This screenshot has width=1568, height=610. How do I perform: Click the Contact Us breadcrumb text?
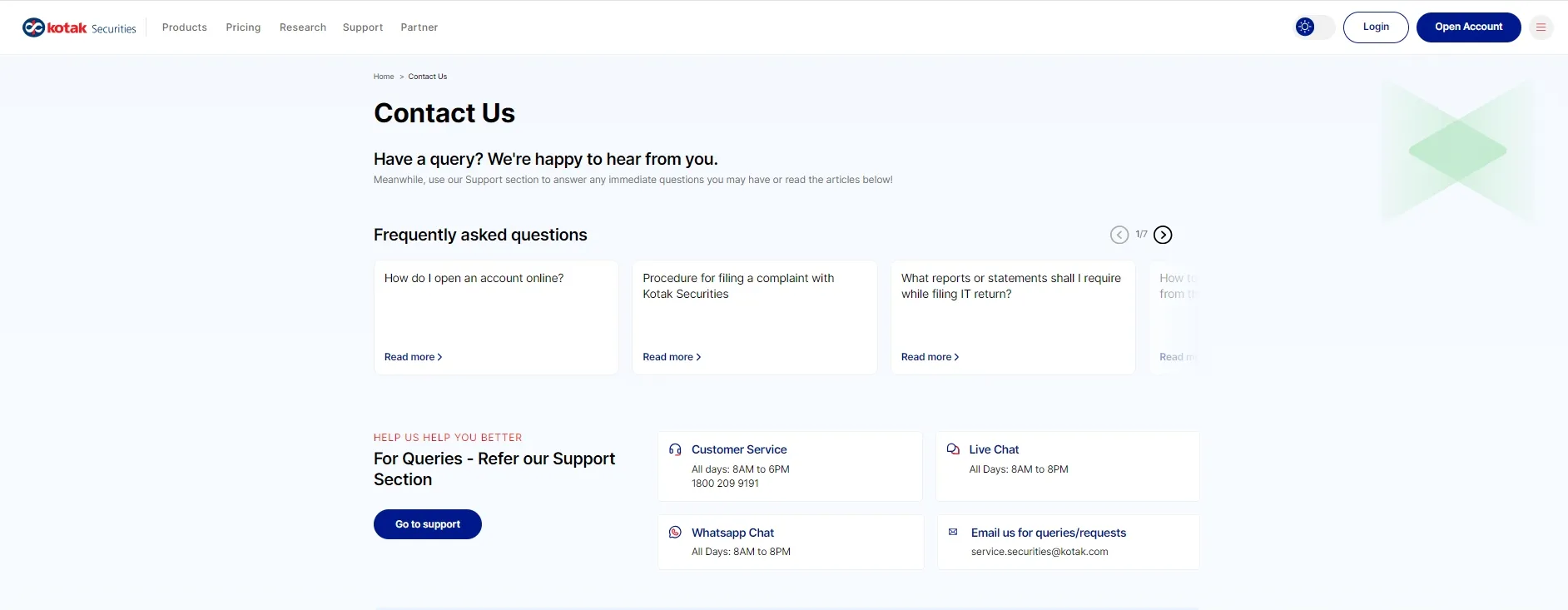(428, 77)
